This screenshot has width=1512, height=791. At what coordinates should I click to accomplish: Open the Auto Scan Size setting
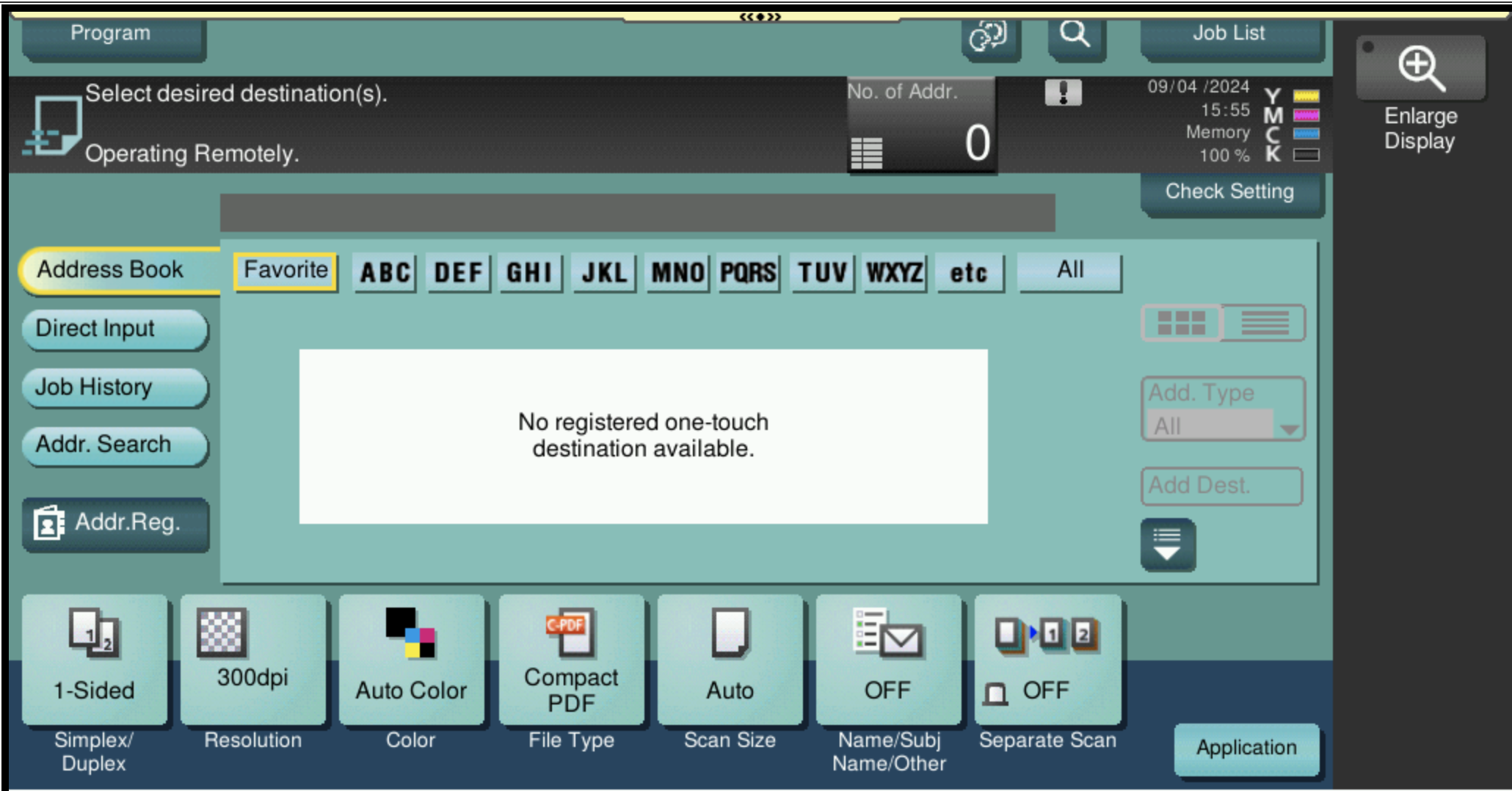pyautogui.click(x=730, y=660)
